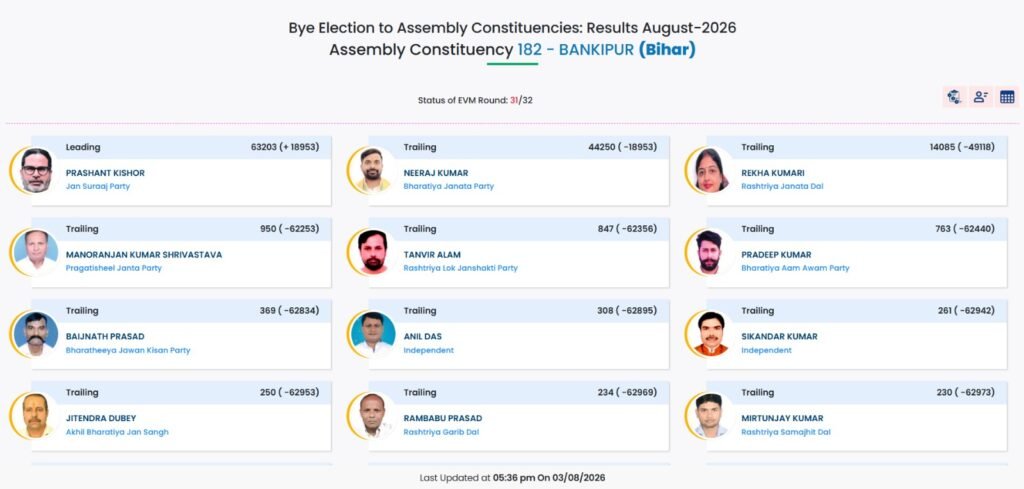Click Prashant Kishor's candidate photo
The height and width of the screenshot is (489, 1024).
tap(35, 170)
